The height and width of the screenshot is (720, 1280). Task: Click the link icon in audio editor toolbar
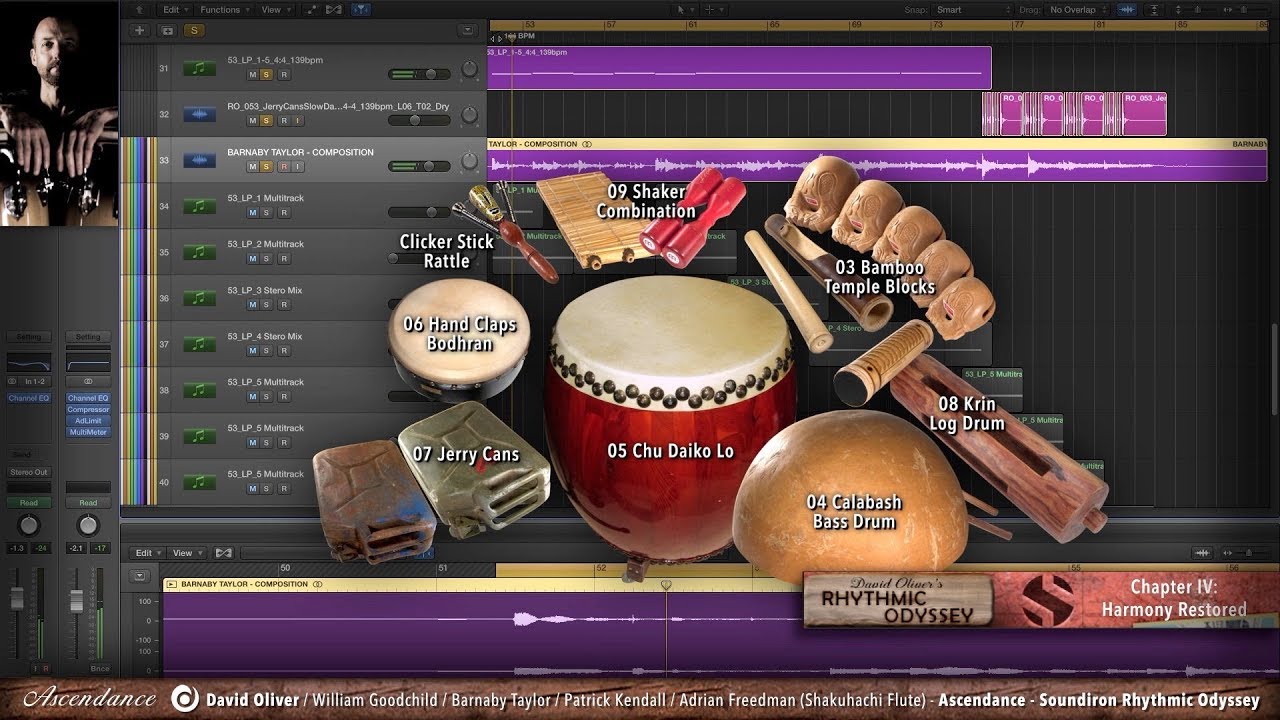click(224, 553)
